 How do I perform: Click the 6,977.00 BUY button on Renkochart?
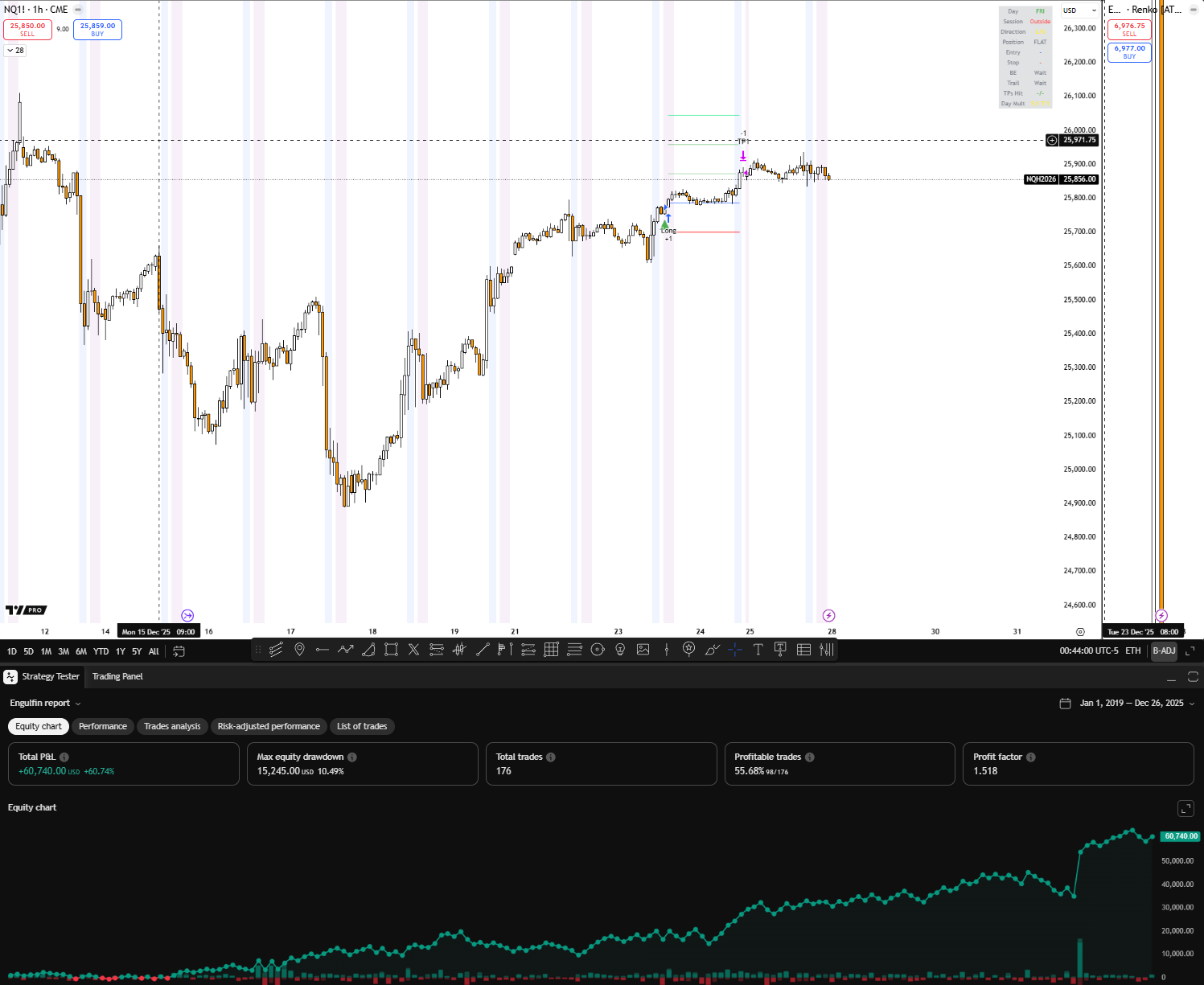click(1129, 52)
